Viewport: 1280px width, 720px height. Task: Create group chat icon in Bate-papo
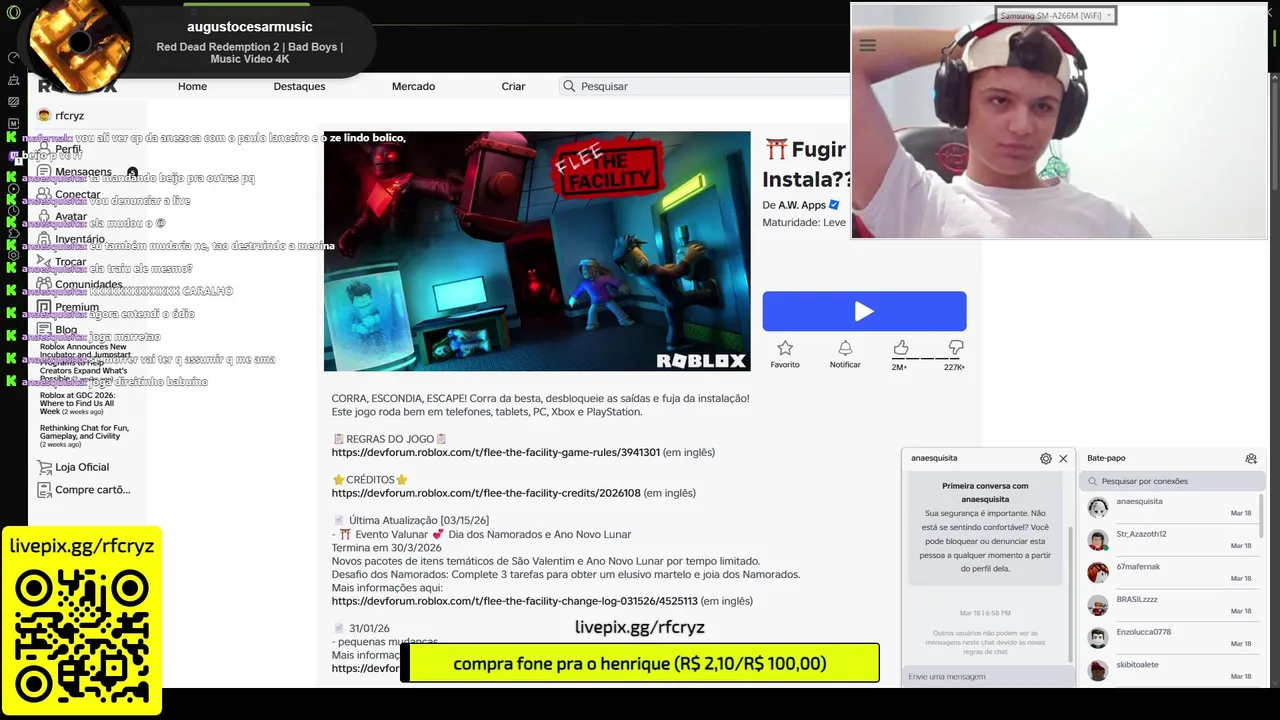click(x=1251, y=459)
